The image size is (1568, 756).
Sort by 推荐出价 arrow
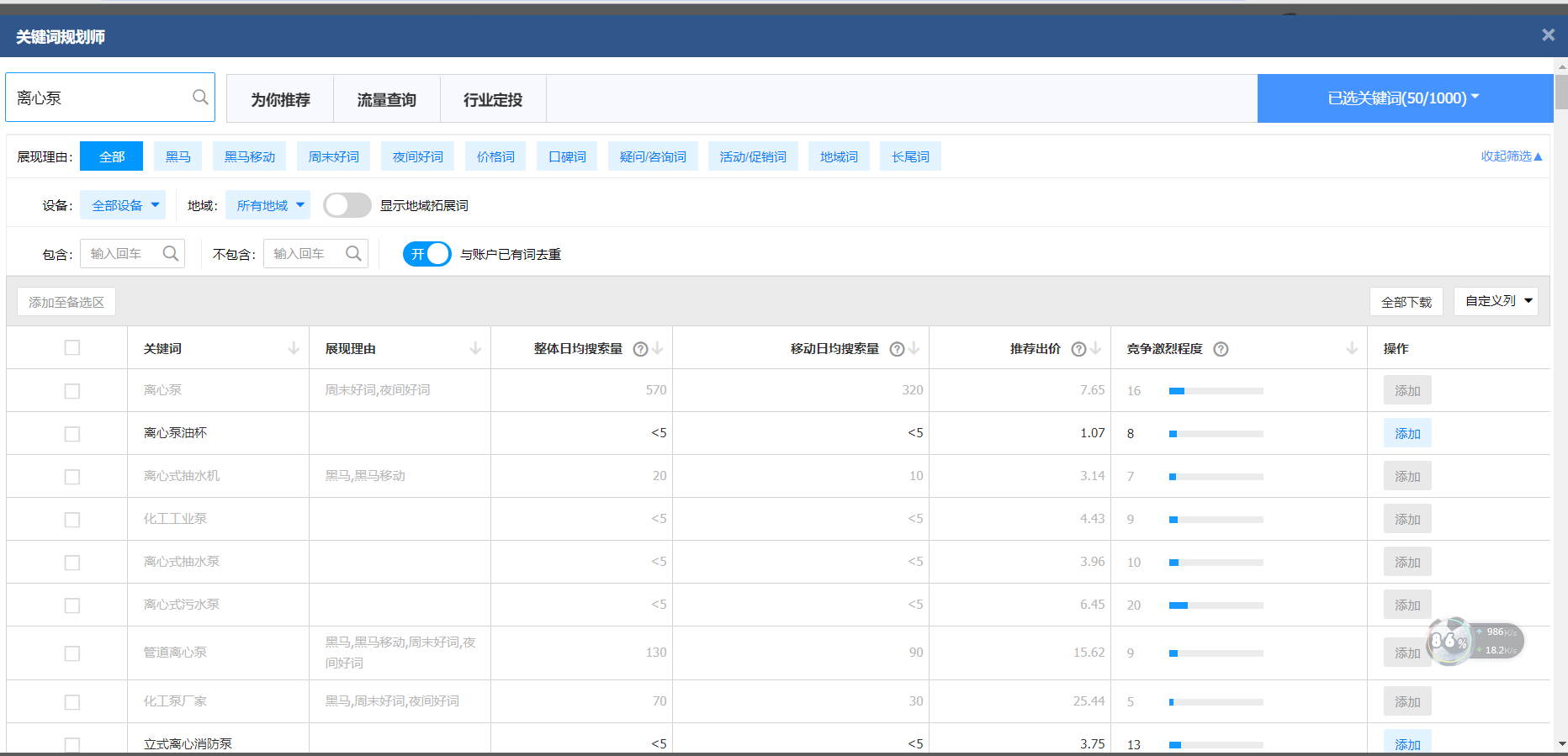pos(1096,348)
